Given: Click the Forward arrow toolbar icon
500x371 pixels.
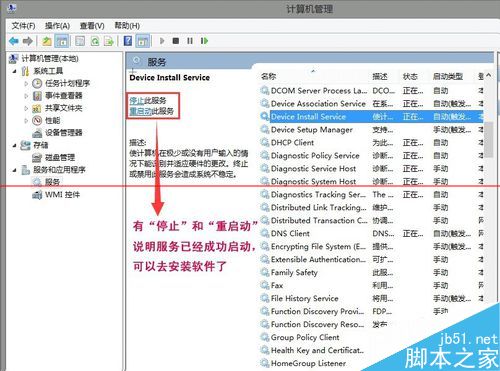Looking at the screenshot, I should pyautogui.click(x=28, y=41).
